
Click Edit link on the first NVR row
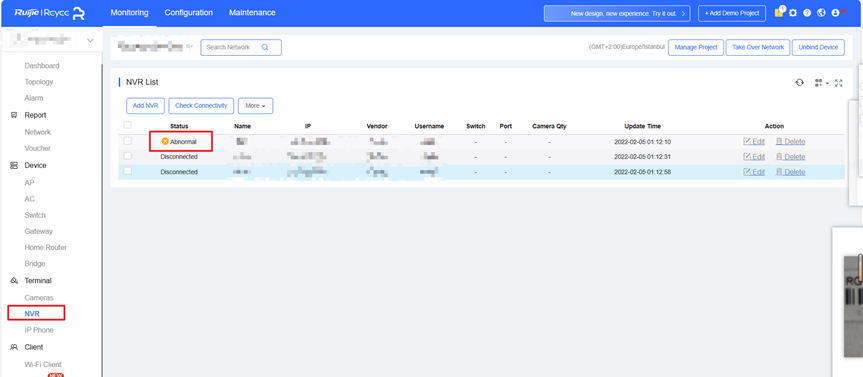754,141
